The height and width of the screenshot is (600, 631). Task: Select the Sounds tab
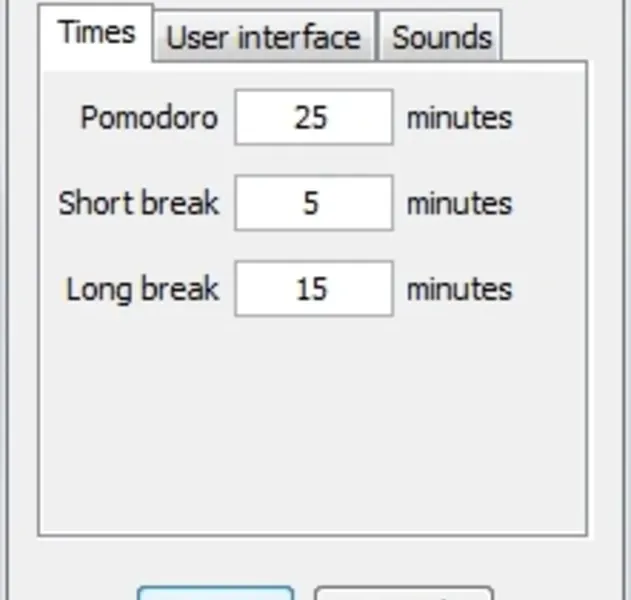441,38
